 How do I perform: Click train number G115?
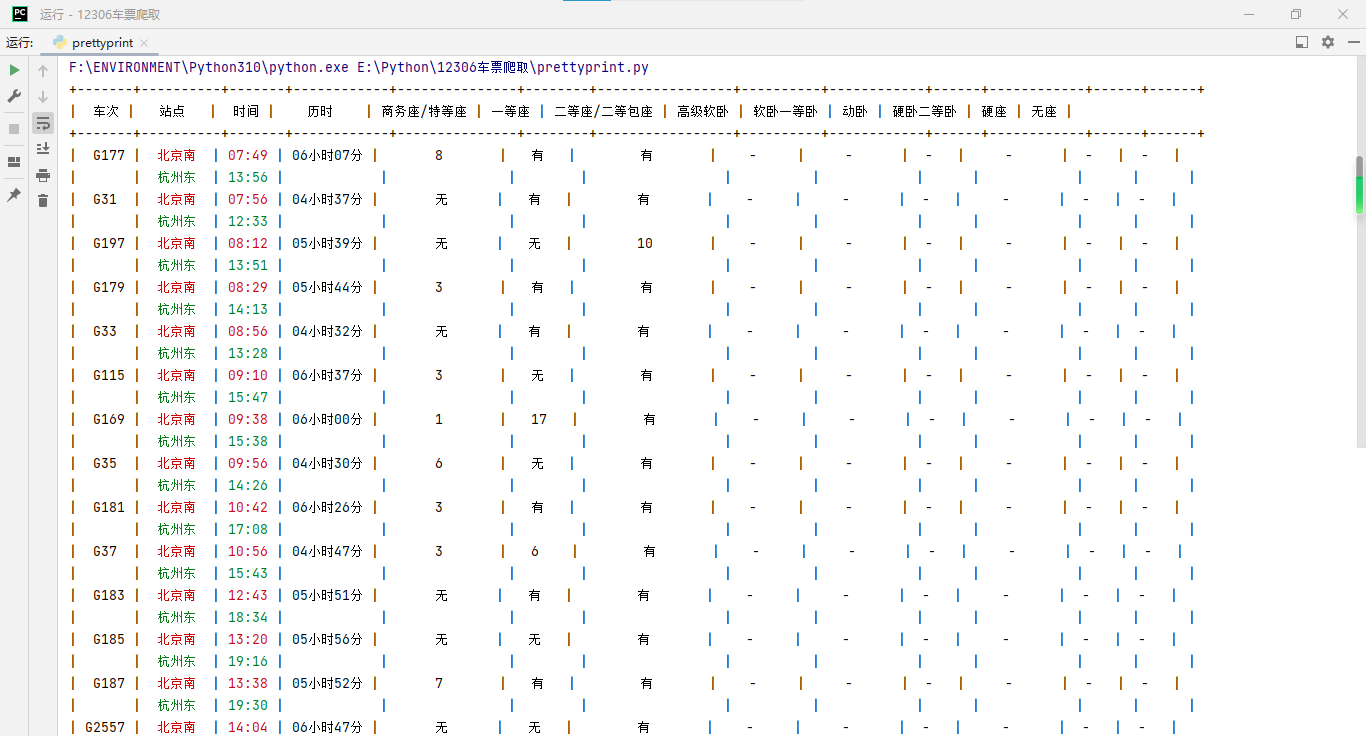tap(109, 375)
